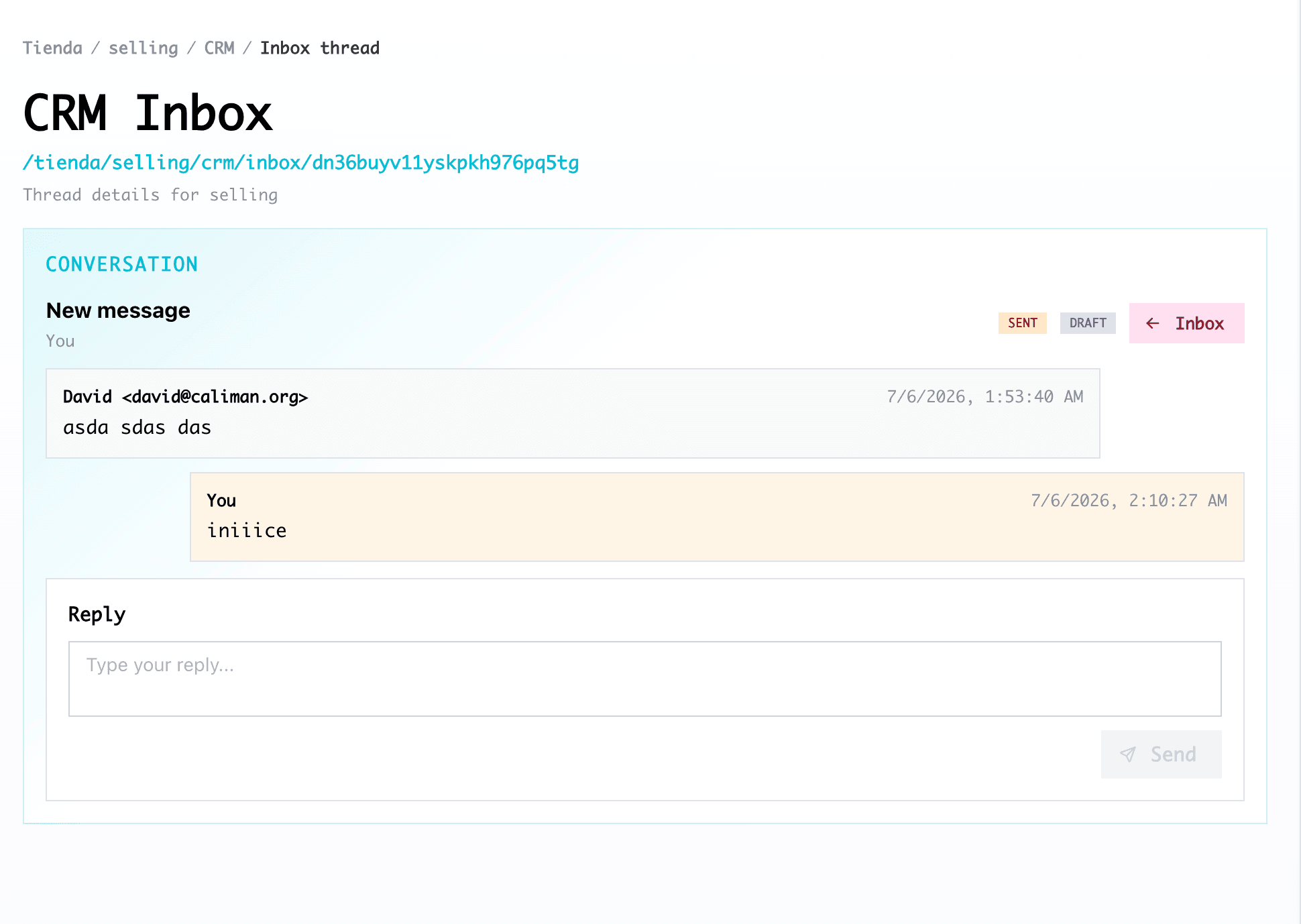
Task: Click the CRM Inbox page title
Action: click(x=148, y=113)
